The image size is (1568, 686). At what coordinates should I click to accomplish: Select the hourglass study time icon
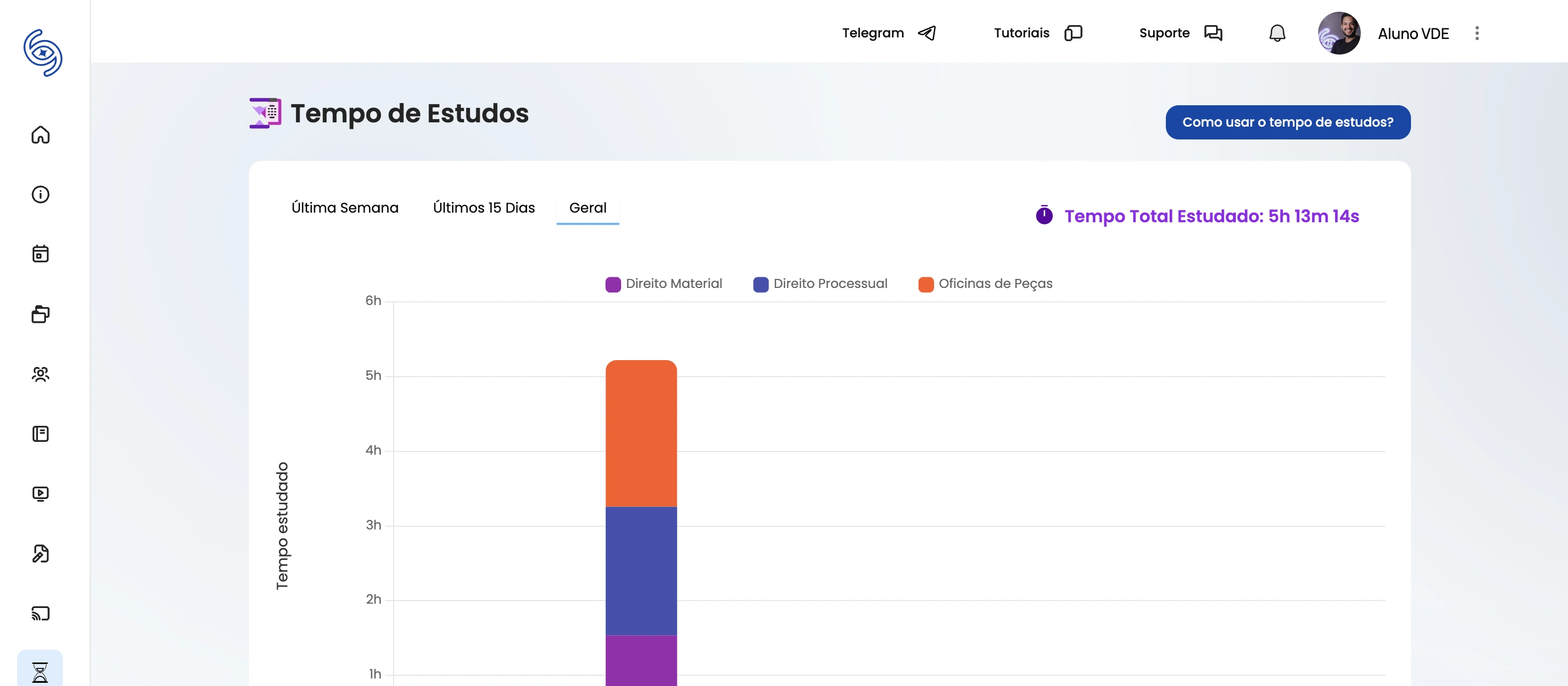tap(40, 672)
